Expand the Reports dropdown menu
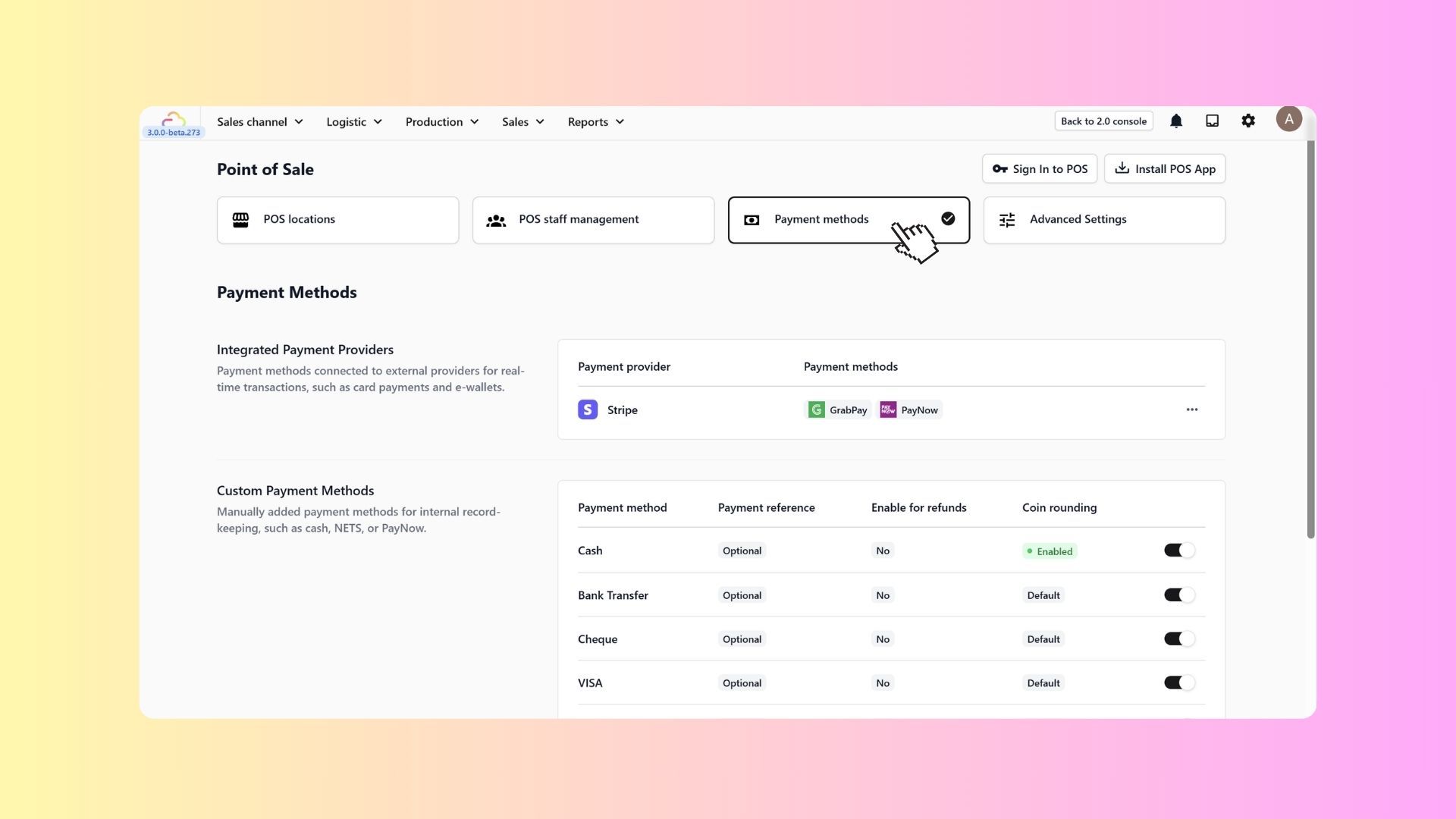This screenshot has width=1456, height=819. tap(595, 122)
